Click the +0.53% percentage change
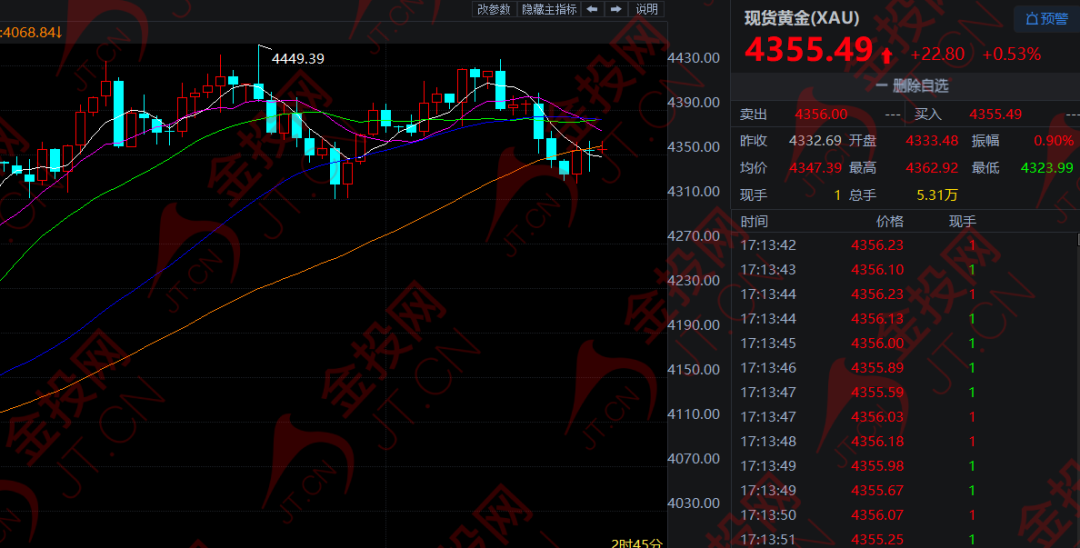Viewport: 1080px width, 548px height. [x=1012, y=54]
